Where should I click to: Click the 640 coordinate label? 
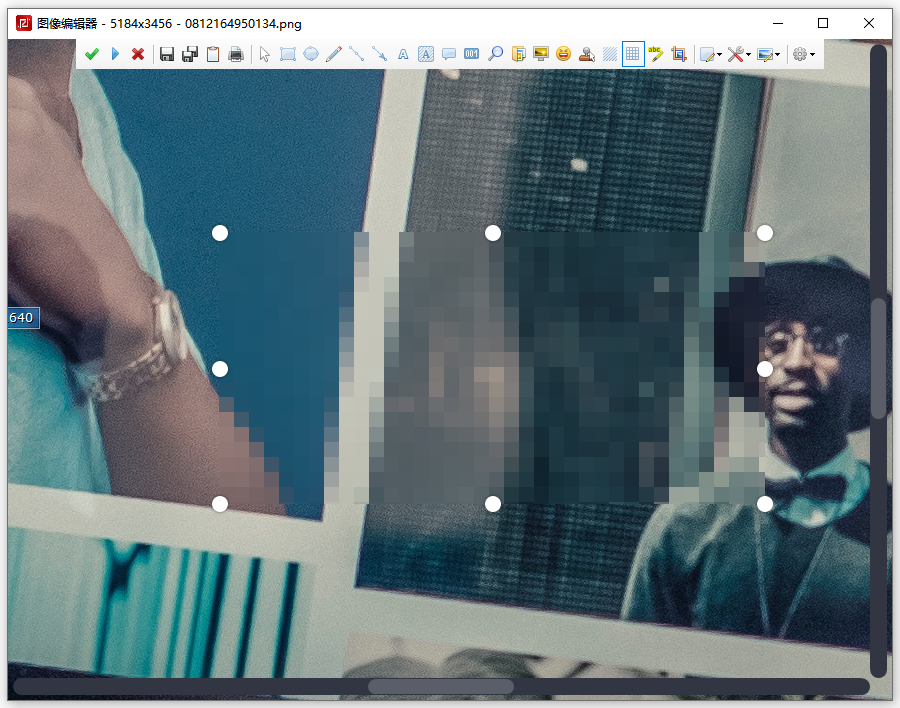(x=23, y=318)
